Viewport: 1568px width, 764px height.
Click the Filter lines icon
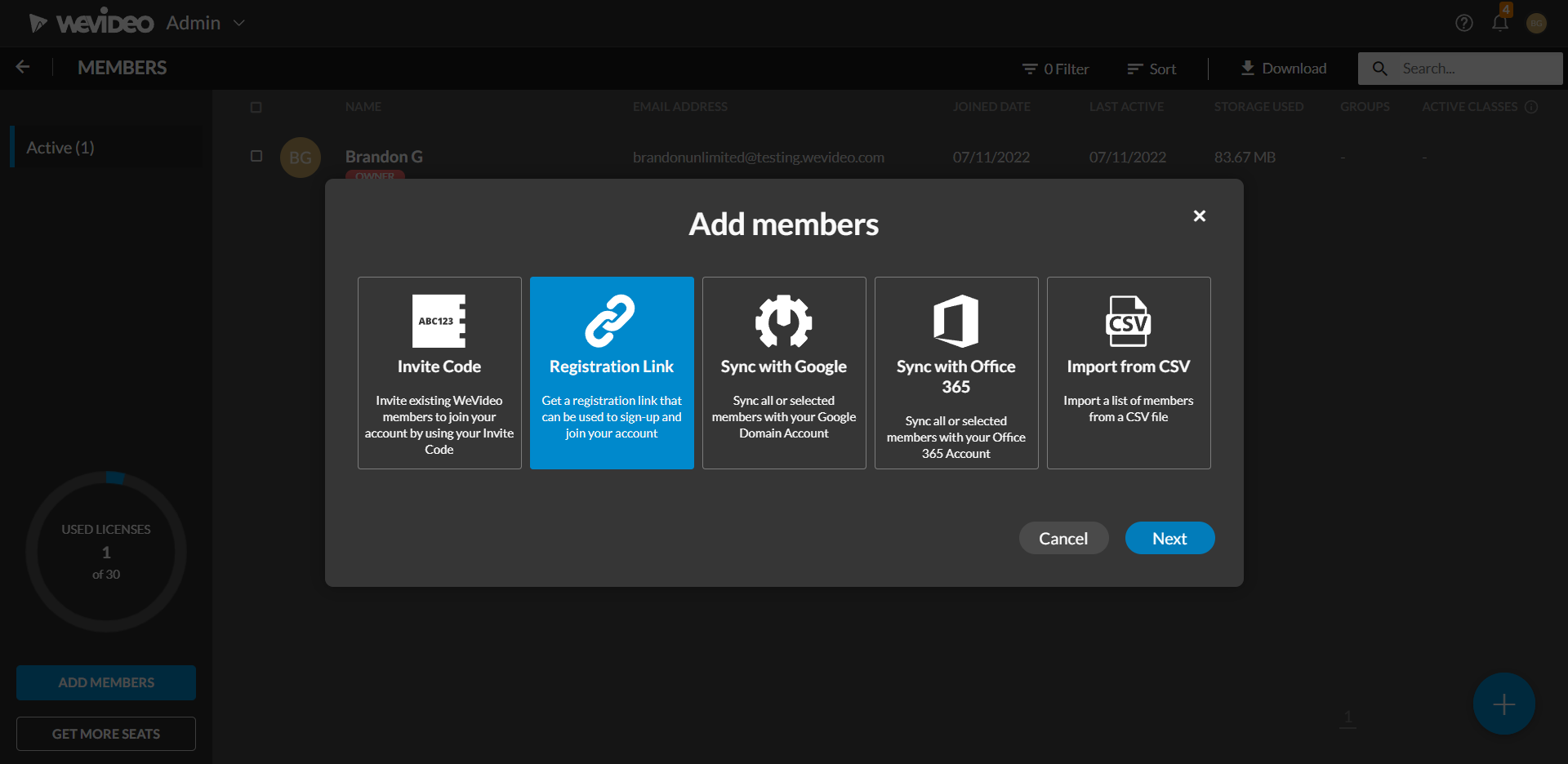1030,69
